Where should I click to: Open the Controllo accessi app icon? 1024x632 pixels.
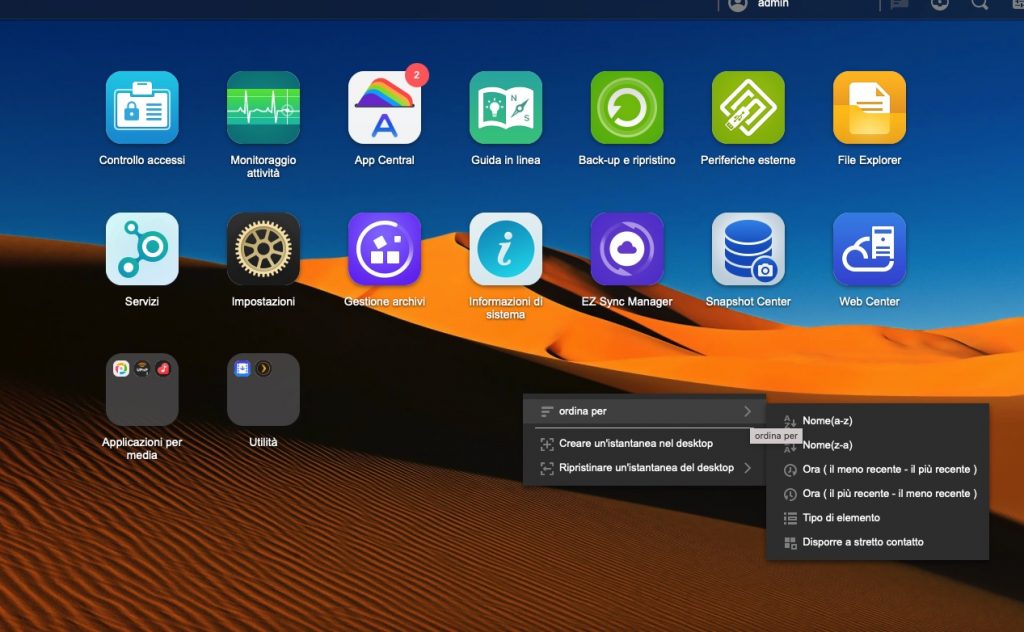pyautogui.click(x=142, y=108)
